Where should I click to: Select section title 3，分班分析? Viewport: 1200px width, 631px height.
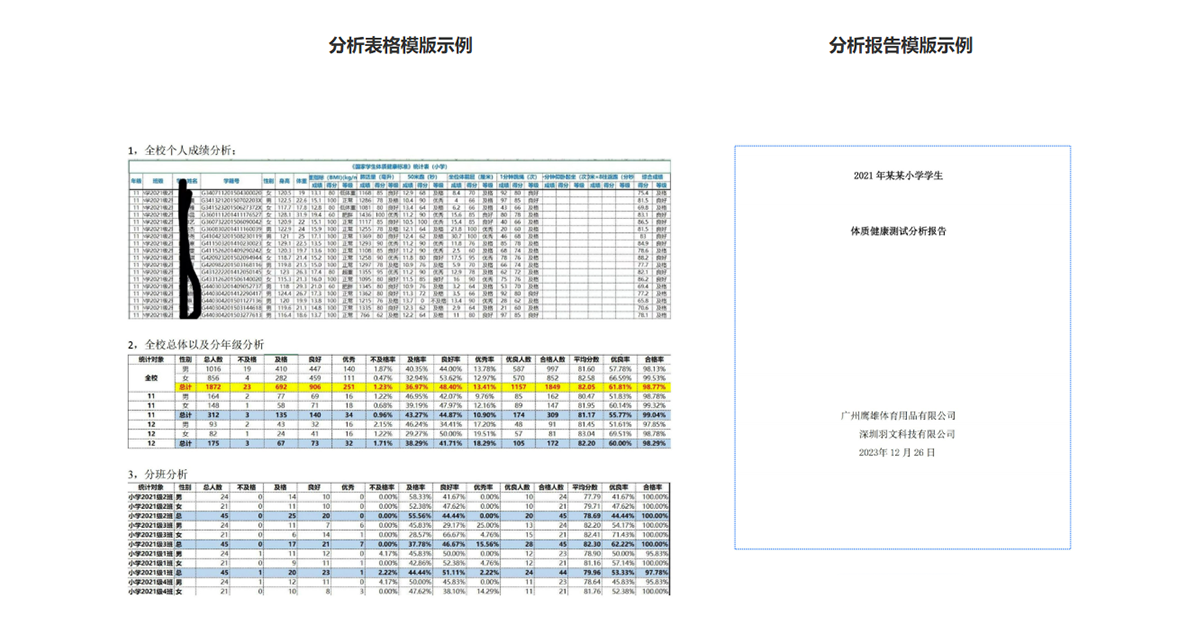tap(159, 474)
